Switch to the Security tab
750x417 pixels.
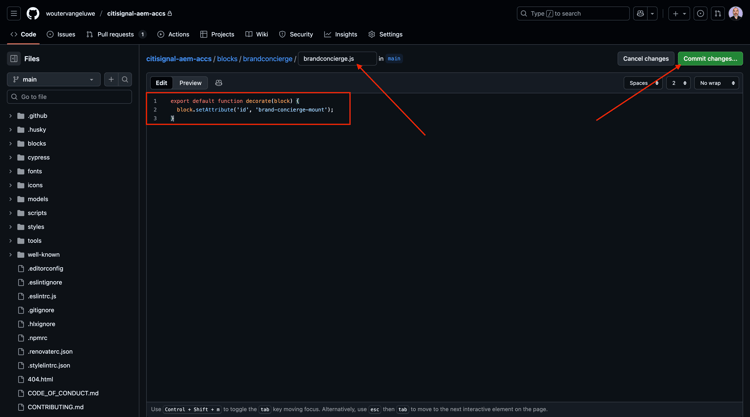(296, 34)
